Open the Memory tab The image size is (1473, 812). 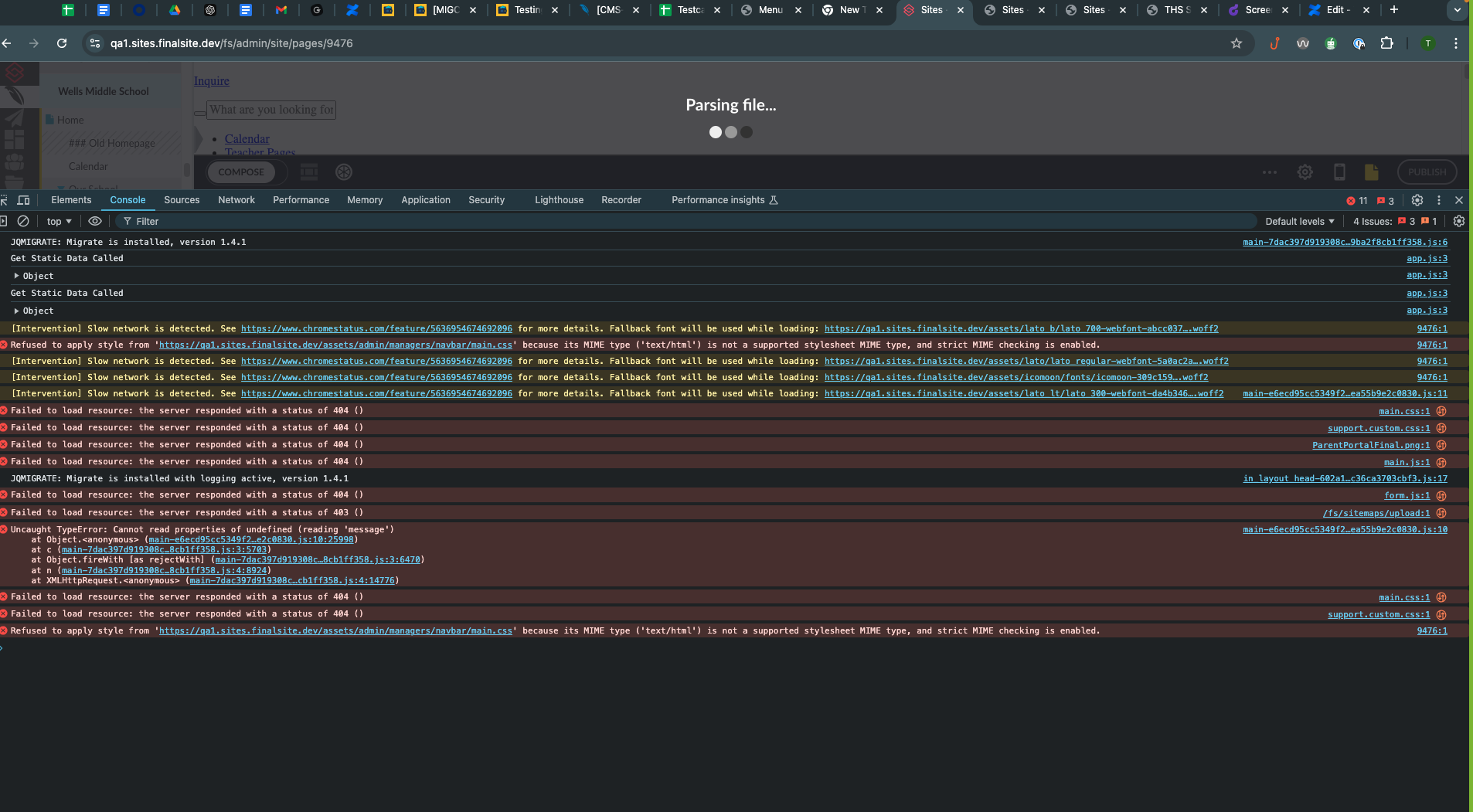(x=365, y=200)
